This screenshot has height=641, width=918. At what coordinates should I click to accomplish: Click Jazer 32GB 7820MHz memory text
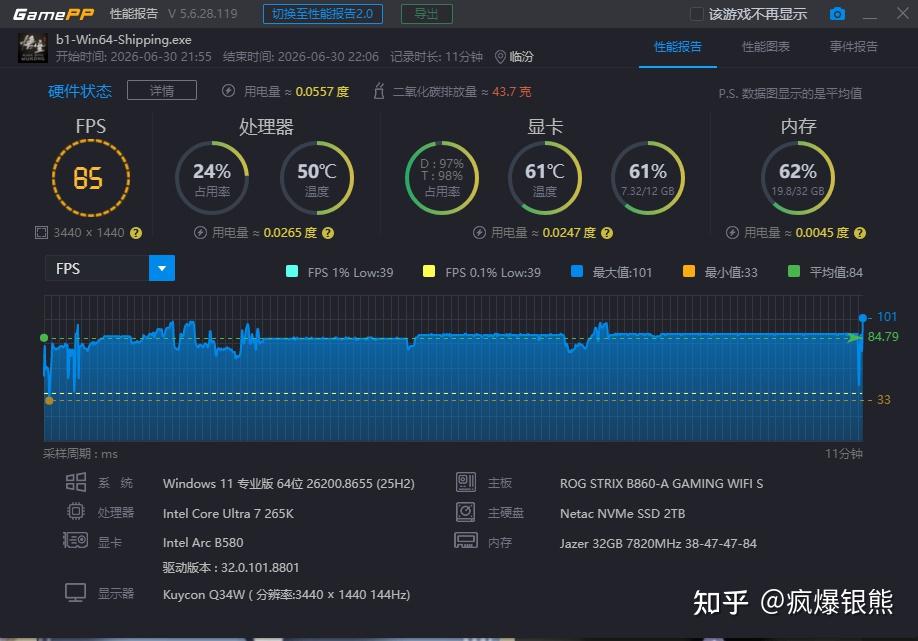[658, 543]
